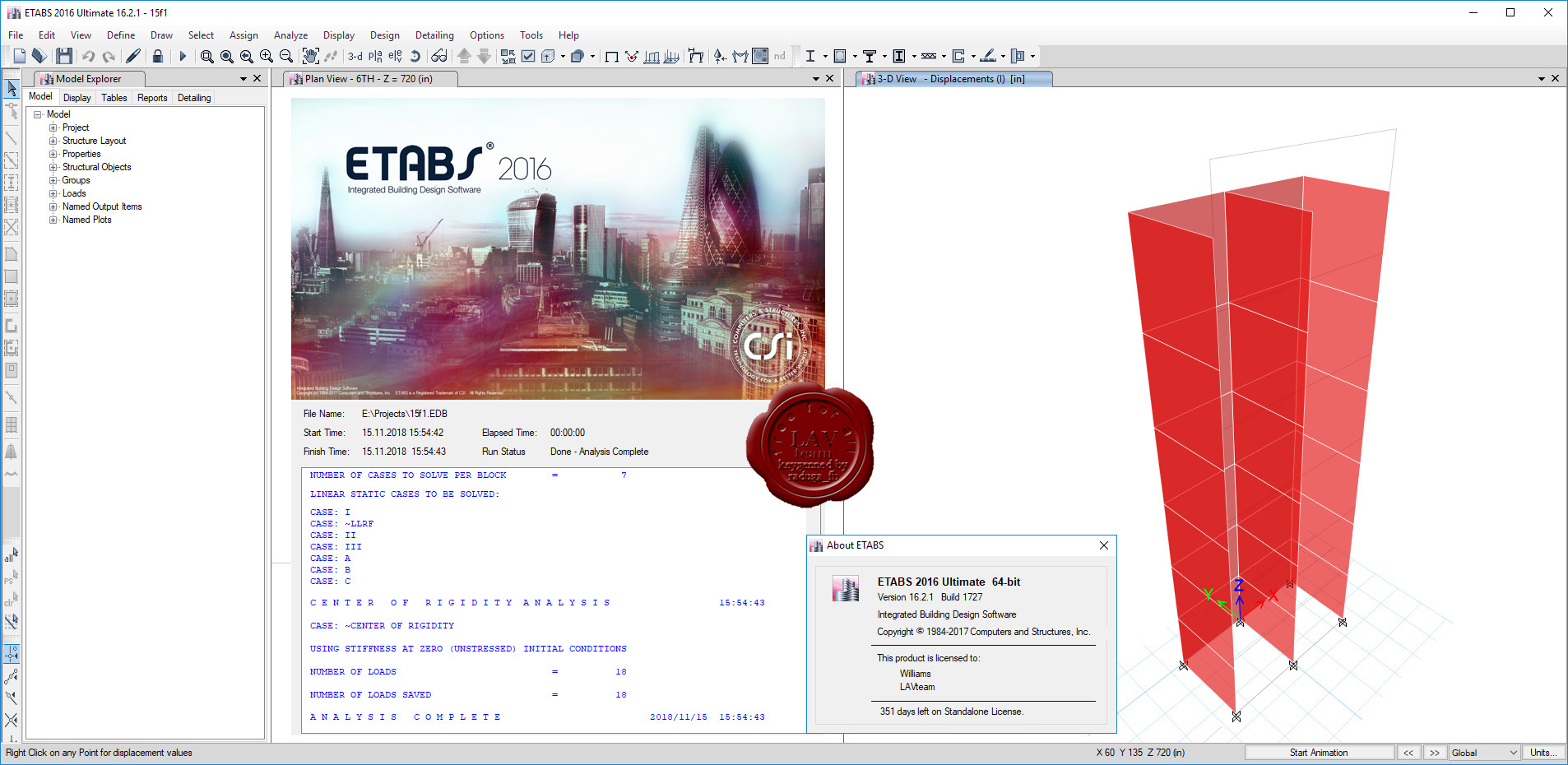Open the Define menu
This screenshot has width=1568, height=765.
coord(121,35)
